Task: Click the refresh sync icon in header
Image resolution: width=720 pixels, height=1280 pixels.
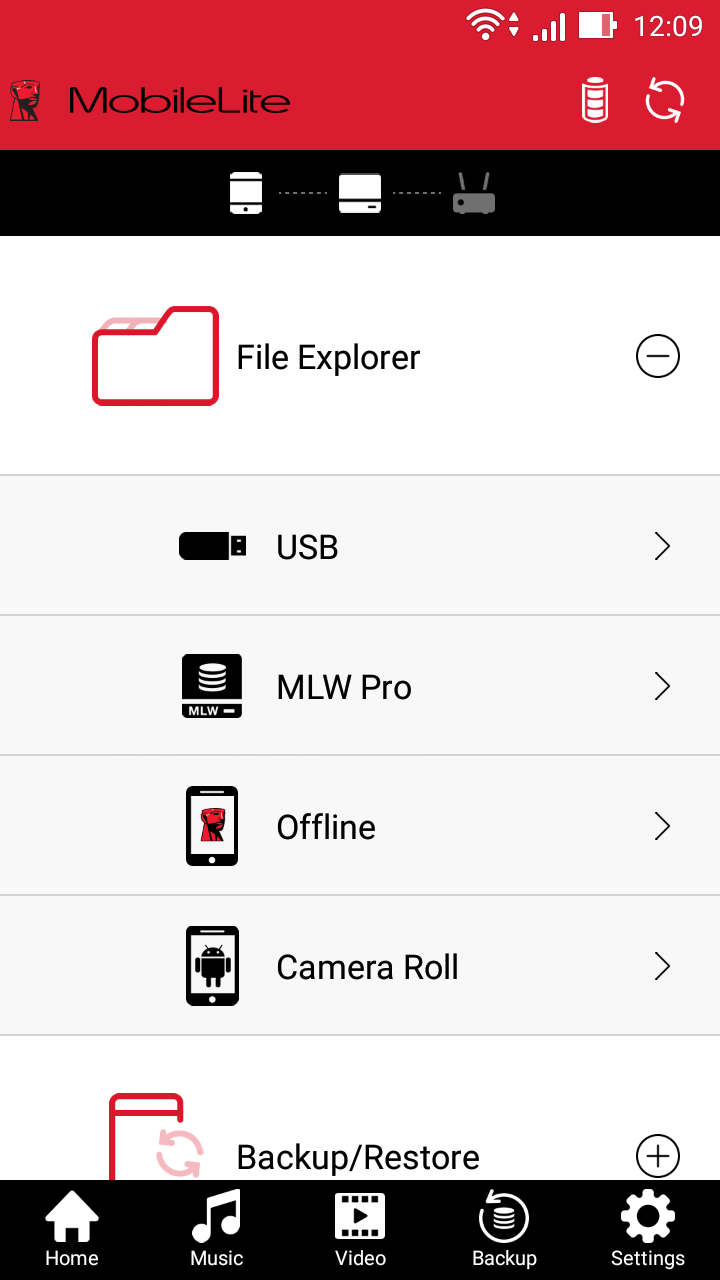Action: tap(665, 100)
